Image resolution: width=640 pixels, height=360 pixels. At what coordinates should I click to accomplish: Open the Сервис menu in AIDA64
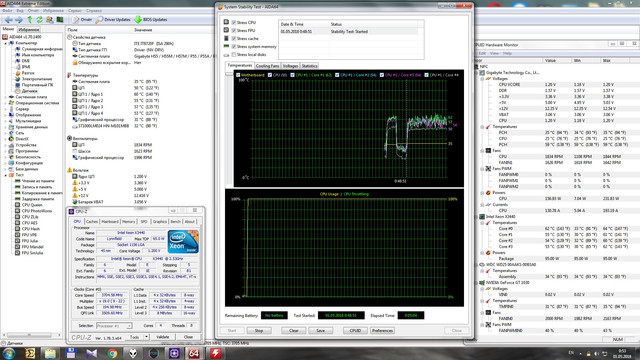pyautogui.click(x=75, y=11)
